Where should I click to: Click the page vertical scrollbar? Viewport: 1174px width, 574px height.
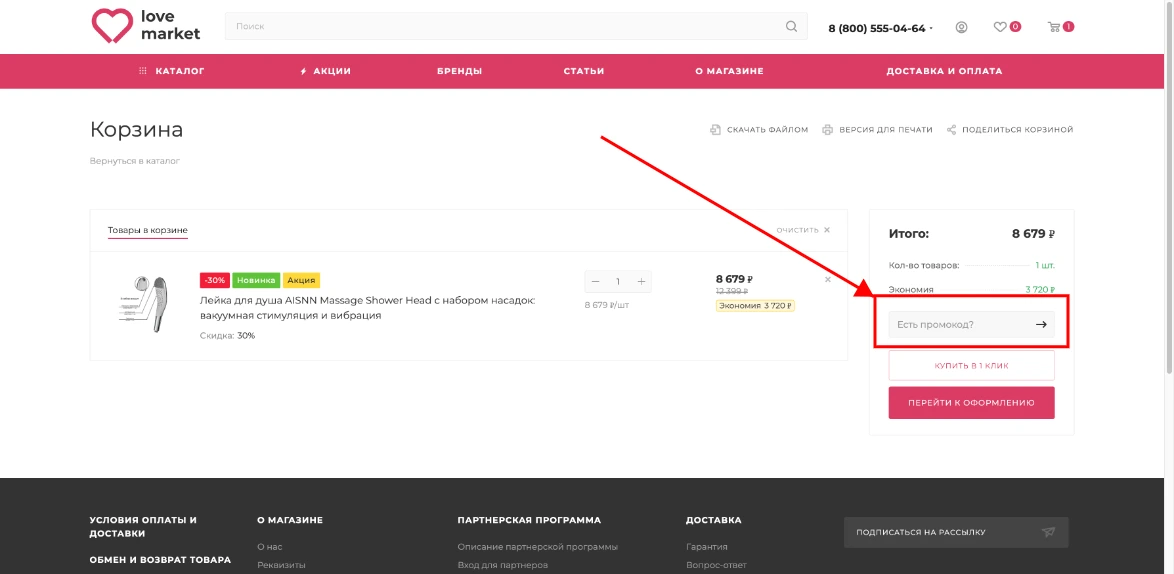1170,187
